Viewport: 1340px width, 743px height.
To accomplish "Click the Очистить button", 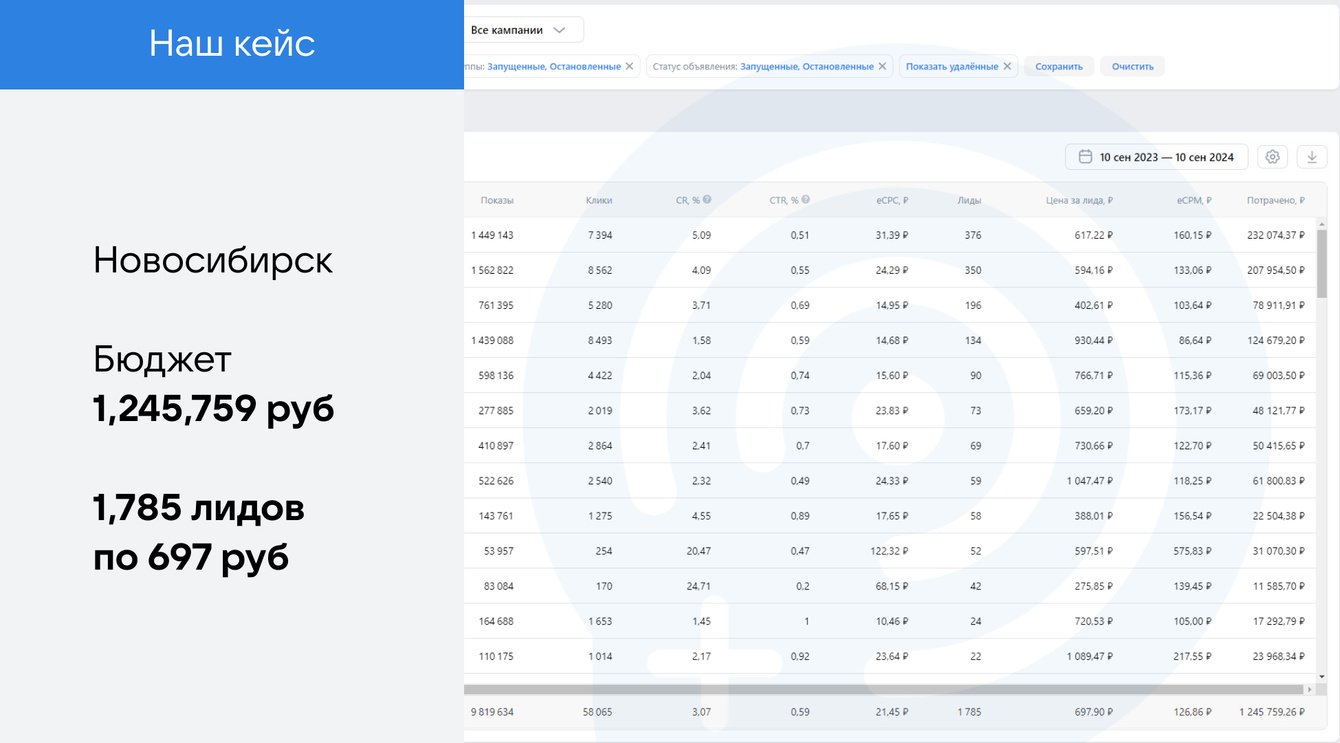I will coord(1132,67).
